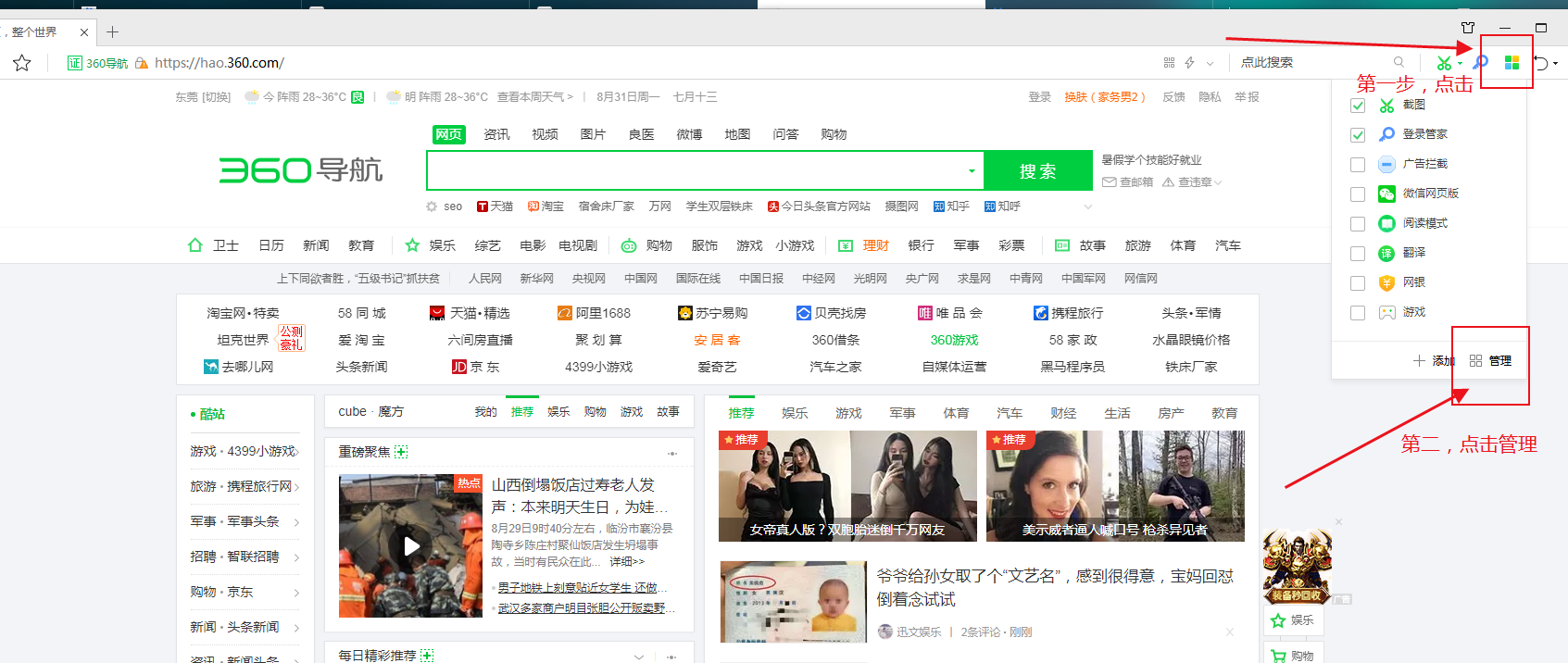
Task: Expand 游戏·4399小游戏 sidebar arrow
Action: pyautogui.click(x=296, y=452)
